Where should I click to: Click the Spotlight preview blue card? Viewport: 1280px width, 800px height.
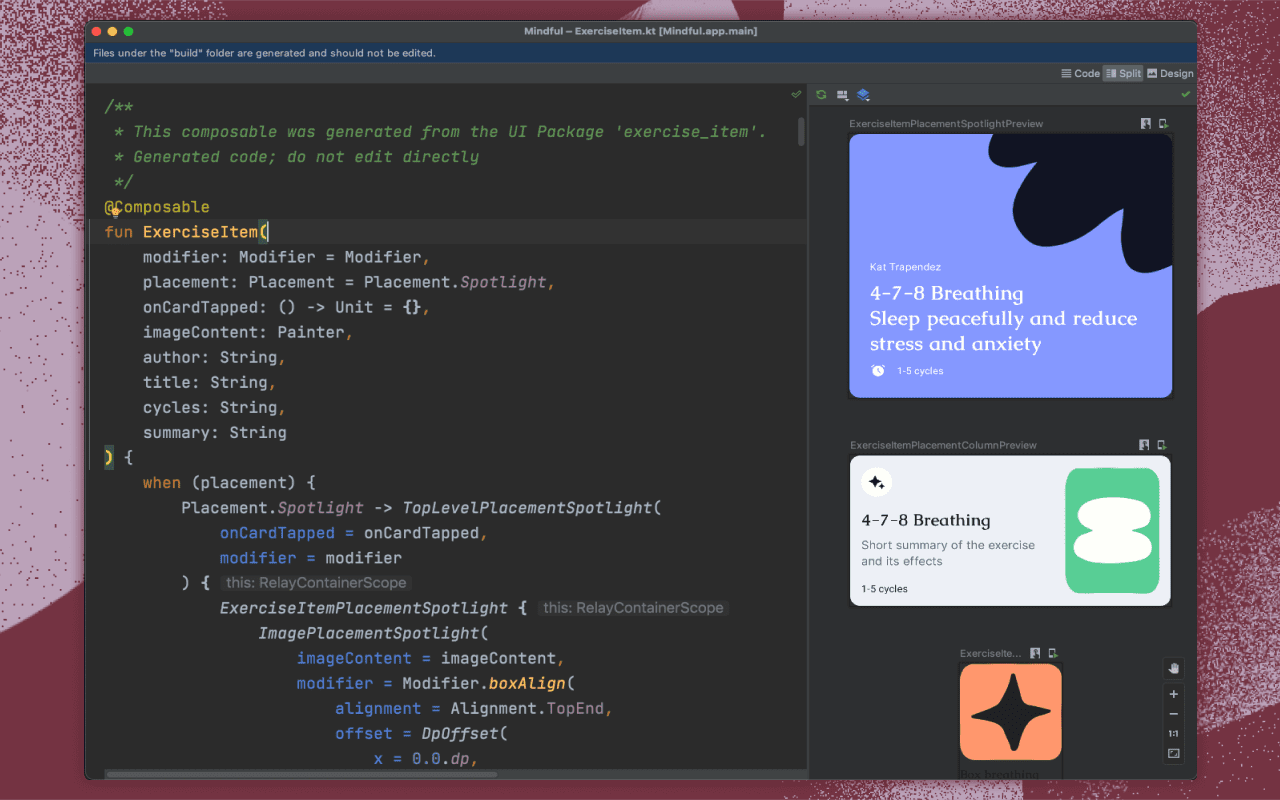[1010, 265]
